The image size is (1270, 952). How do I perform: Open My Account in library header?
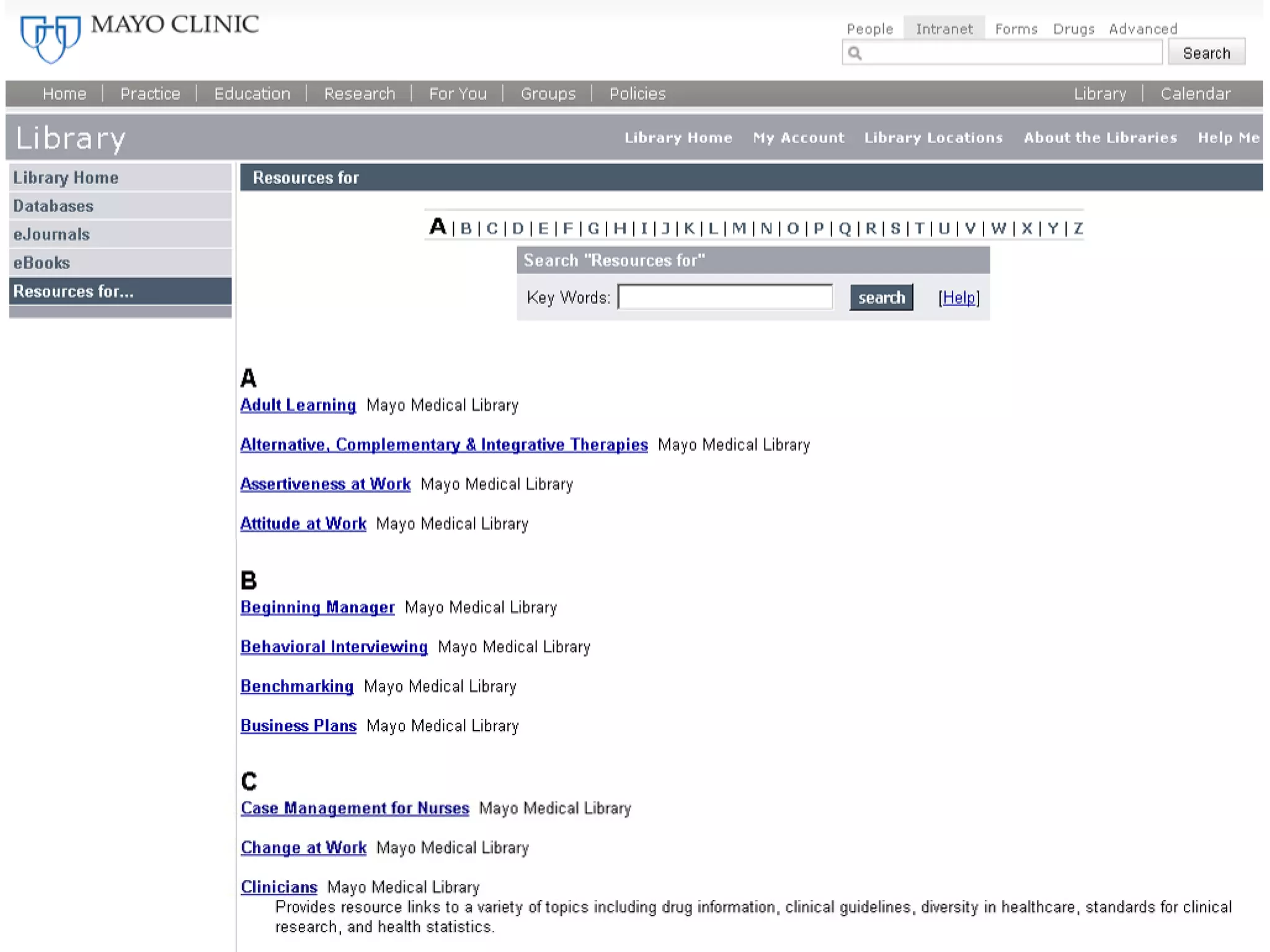click(799, 138)
